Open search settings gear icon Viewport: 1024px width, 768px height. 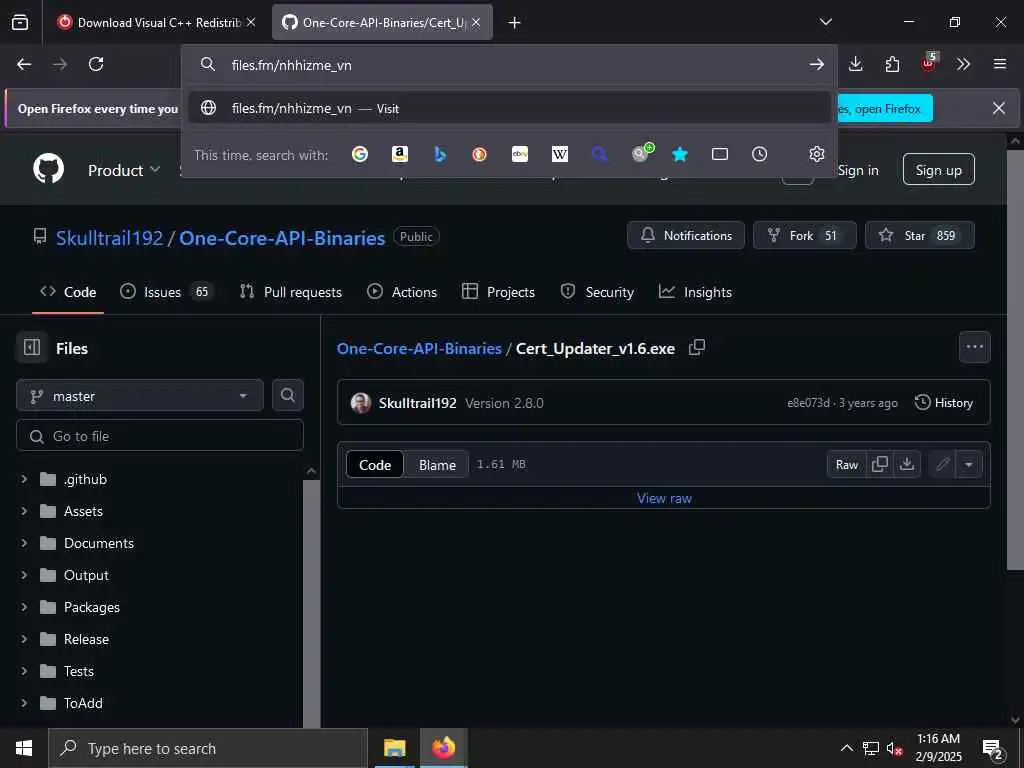pos(817,154)
